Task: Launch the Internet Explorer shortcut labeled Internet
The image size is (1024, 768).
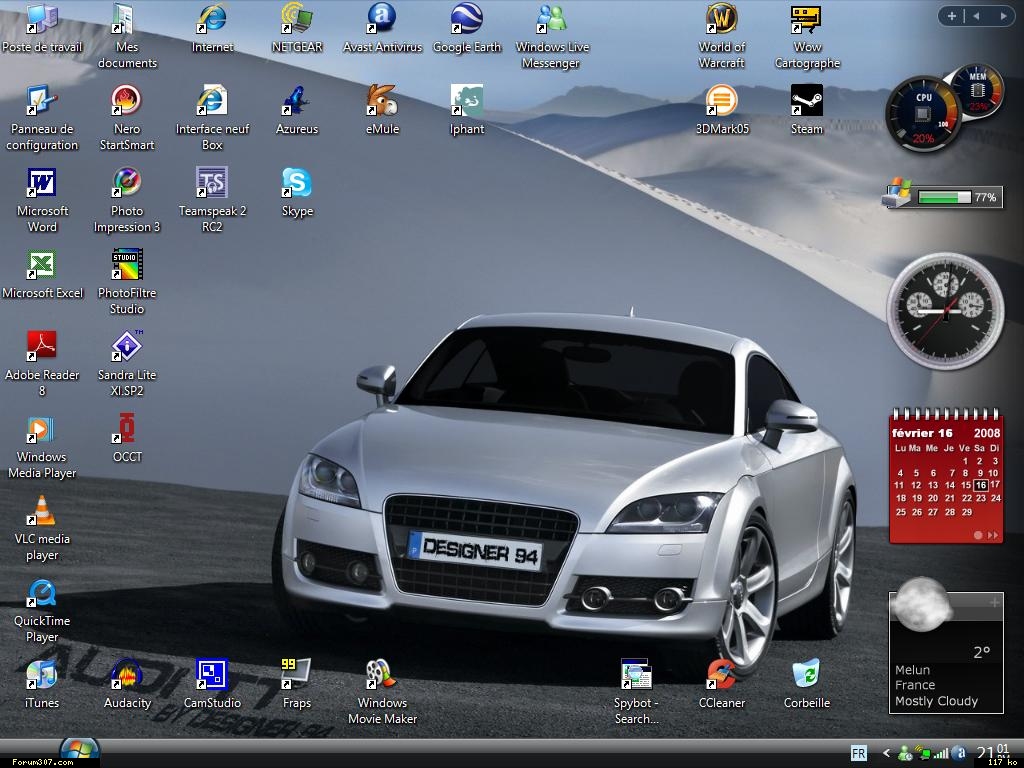Action: (212, 20)
